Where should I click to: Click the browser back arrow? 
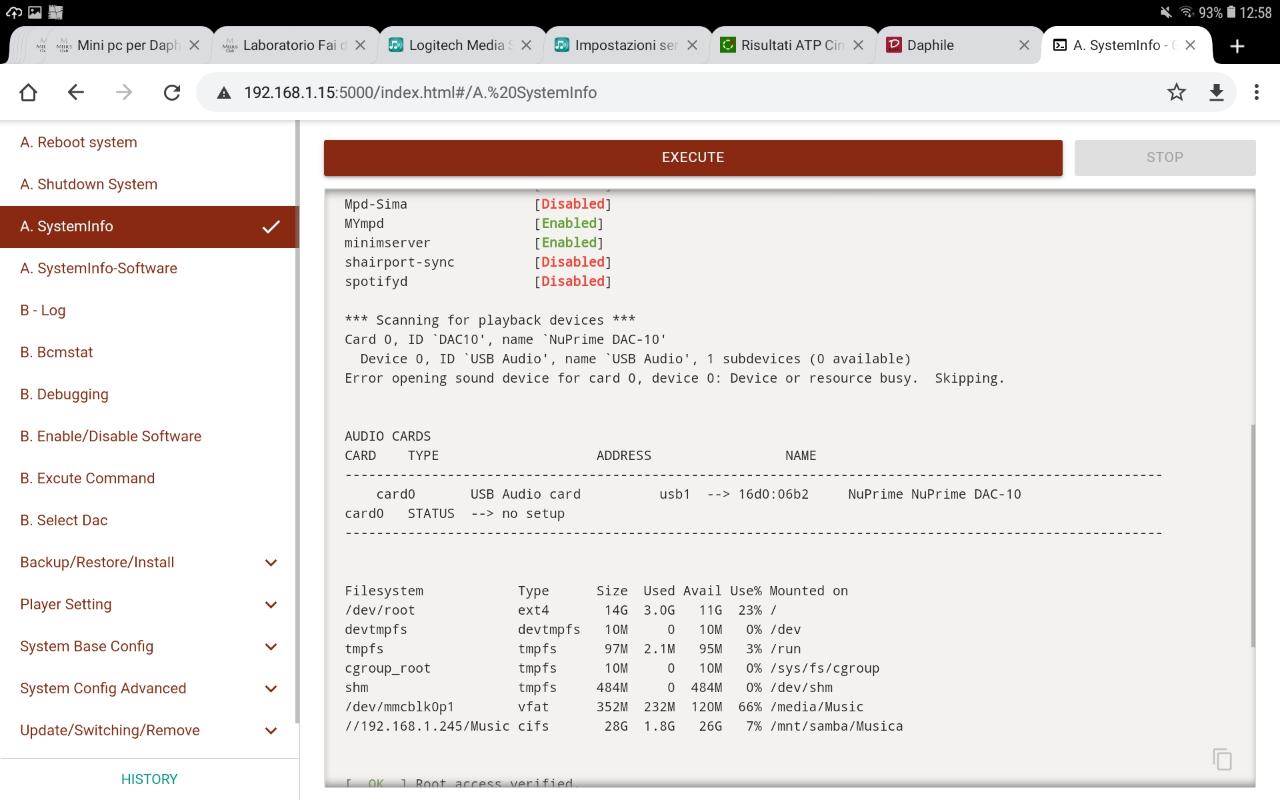pyautogui.click(x=76, y=92)
